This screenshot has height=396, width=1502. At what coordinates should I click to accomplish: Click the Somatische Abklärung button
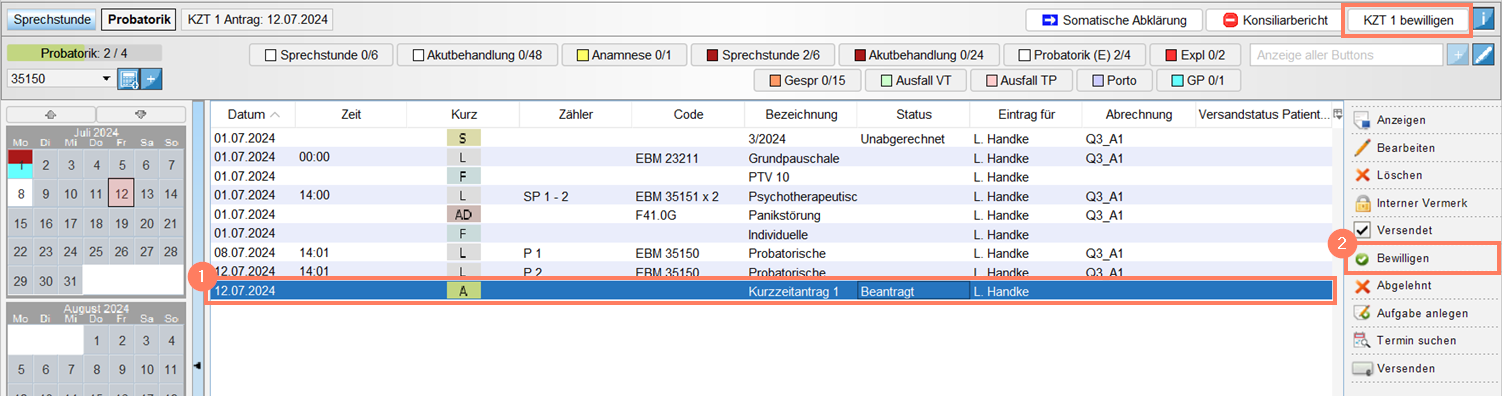tap(1113, 20)
